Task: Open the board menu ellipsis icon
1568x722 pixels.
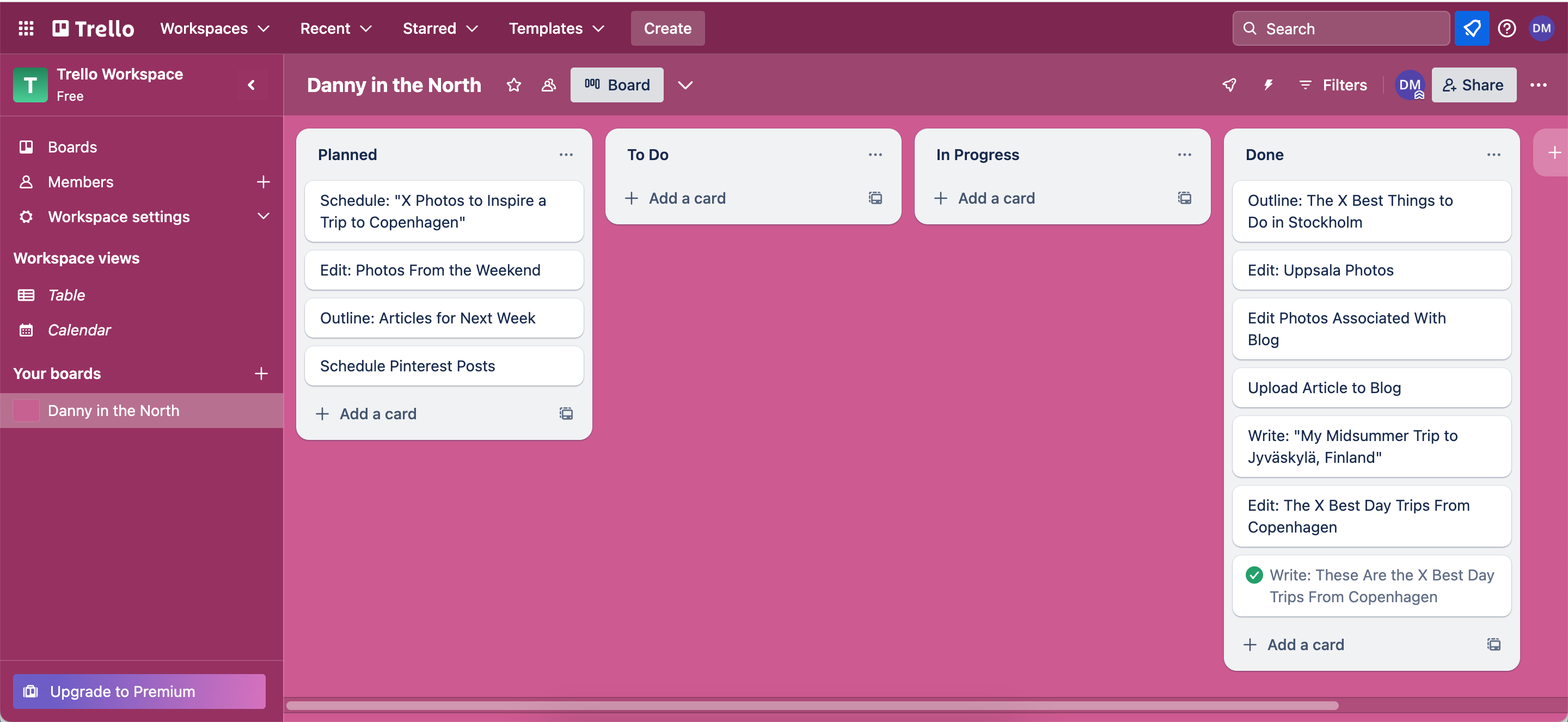Action: (1538, 85)
